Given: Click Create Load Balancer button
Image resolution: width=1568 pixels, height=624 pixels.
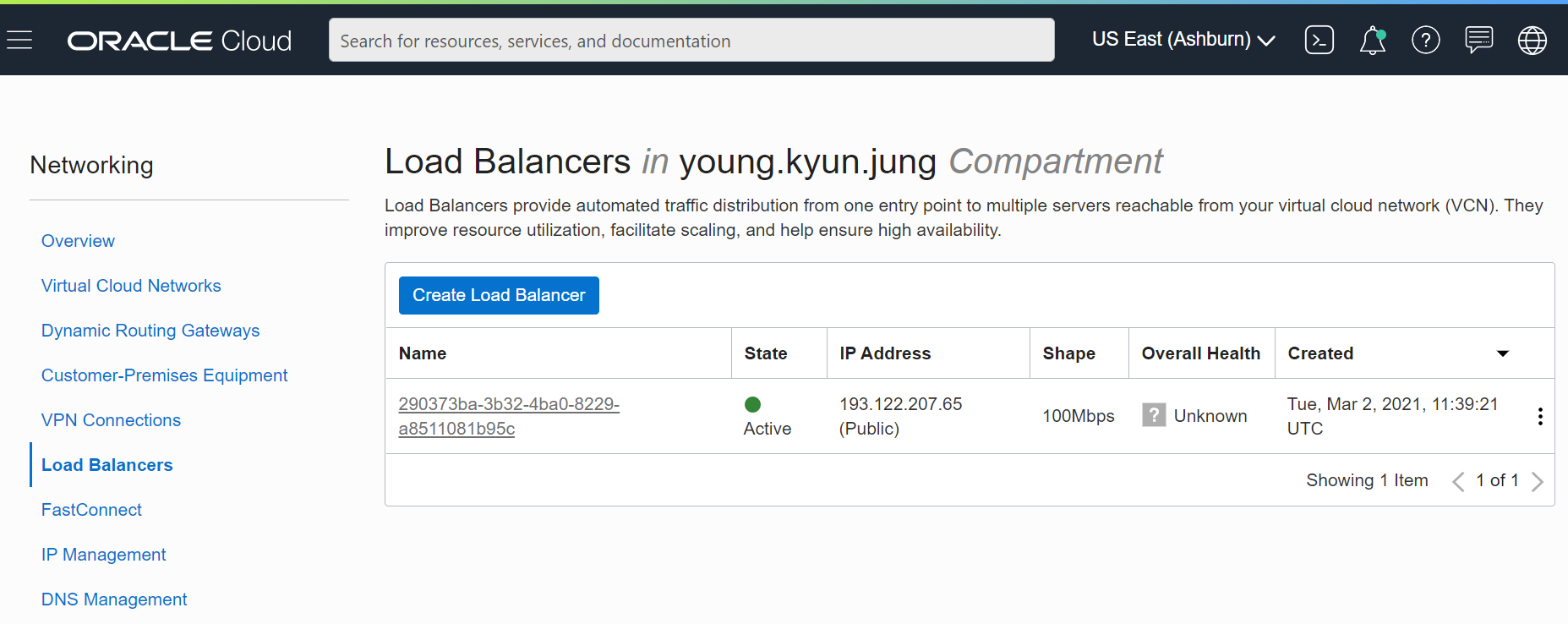Looking at the screenshot, I should [499, 295].
